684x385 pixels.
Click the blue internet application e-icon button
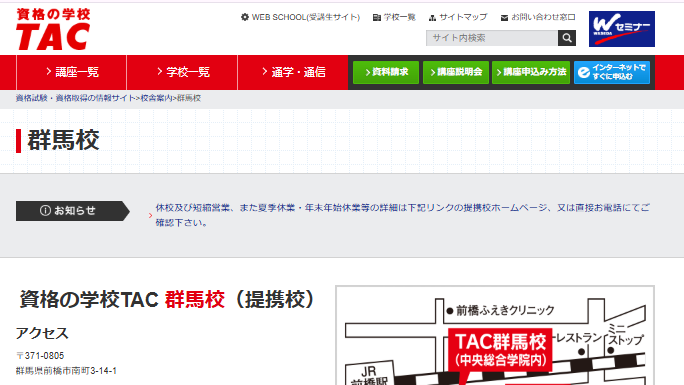612,72
